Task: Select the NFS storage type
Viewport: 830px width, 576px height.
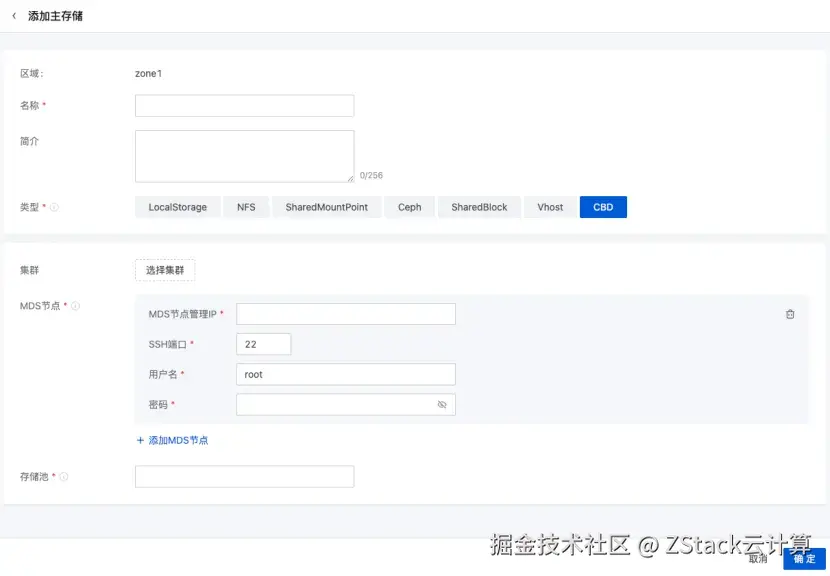Action: pos(246,207)
